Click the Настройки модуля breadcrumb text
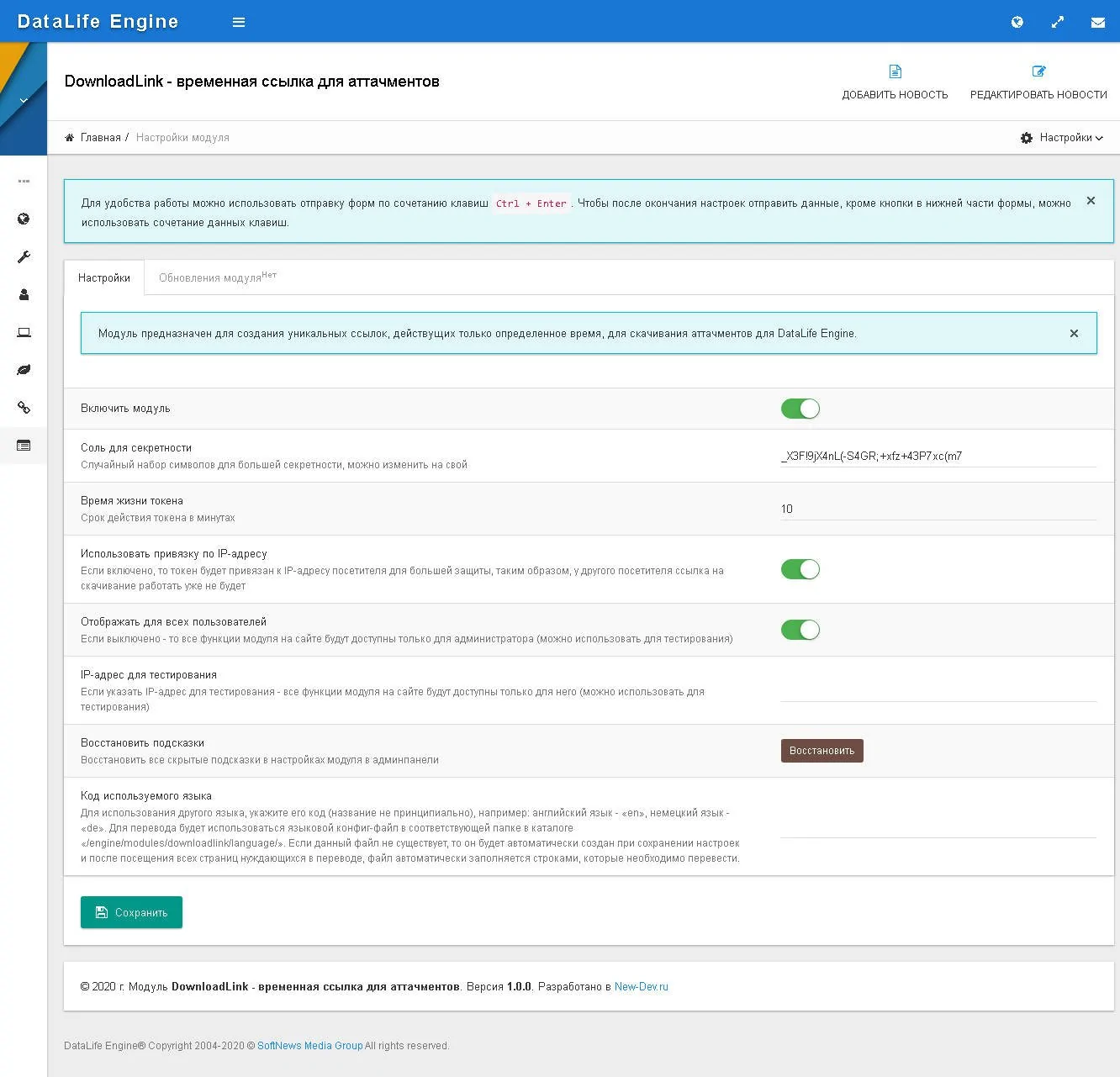 coord(182,138)
